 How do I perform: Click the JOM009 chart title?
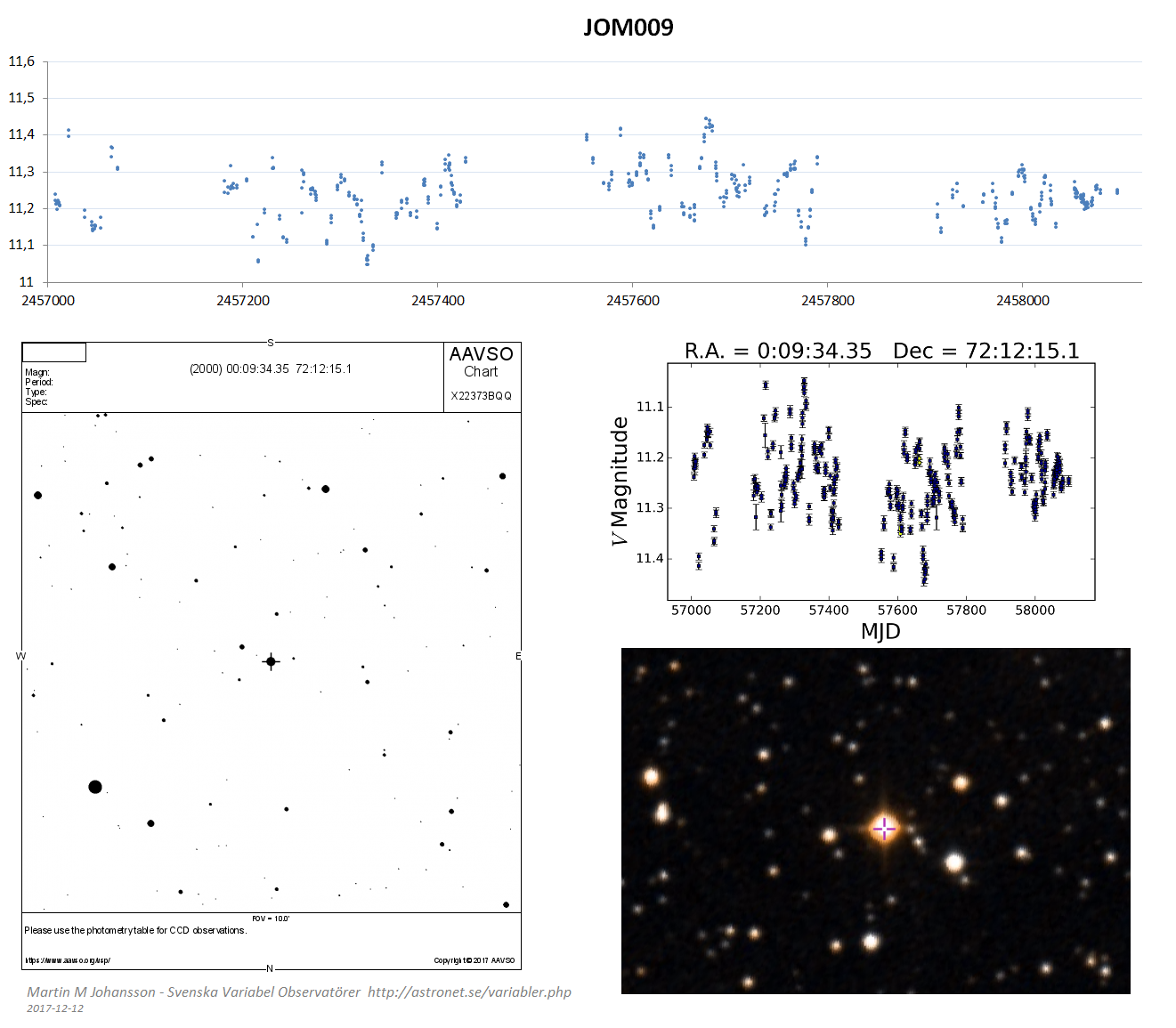628,28
